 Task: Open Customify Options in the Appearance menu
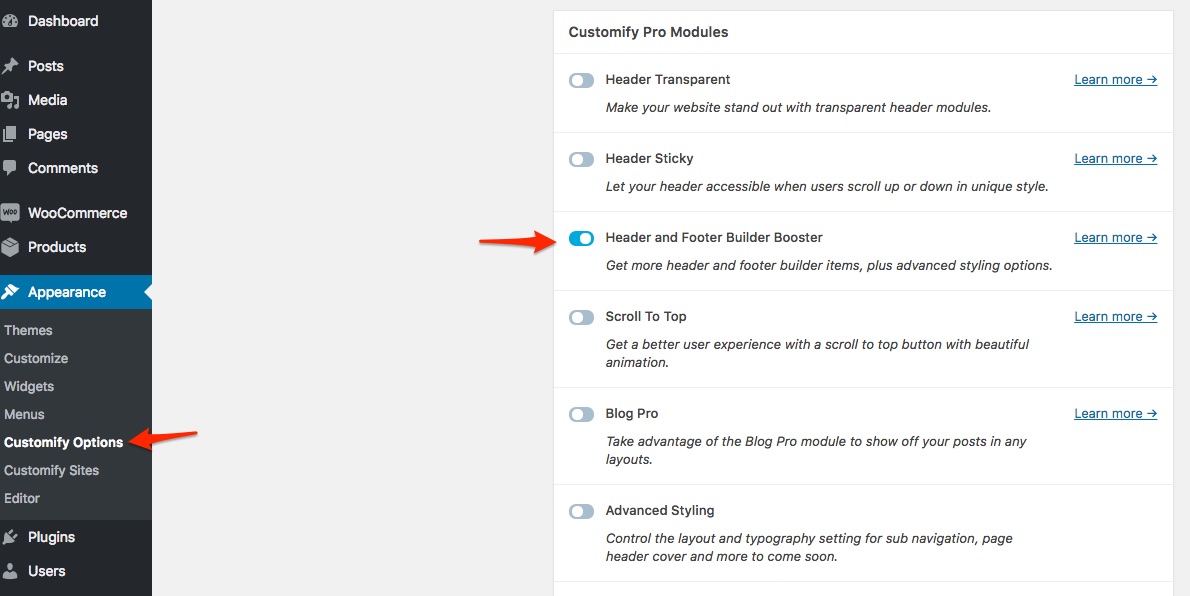pyautogui.click(x=64, y=442)
